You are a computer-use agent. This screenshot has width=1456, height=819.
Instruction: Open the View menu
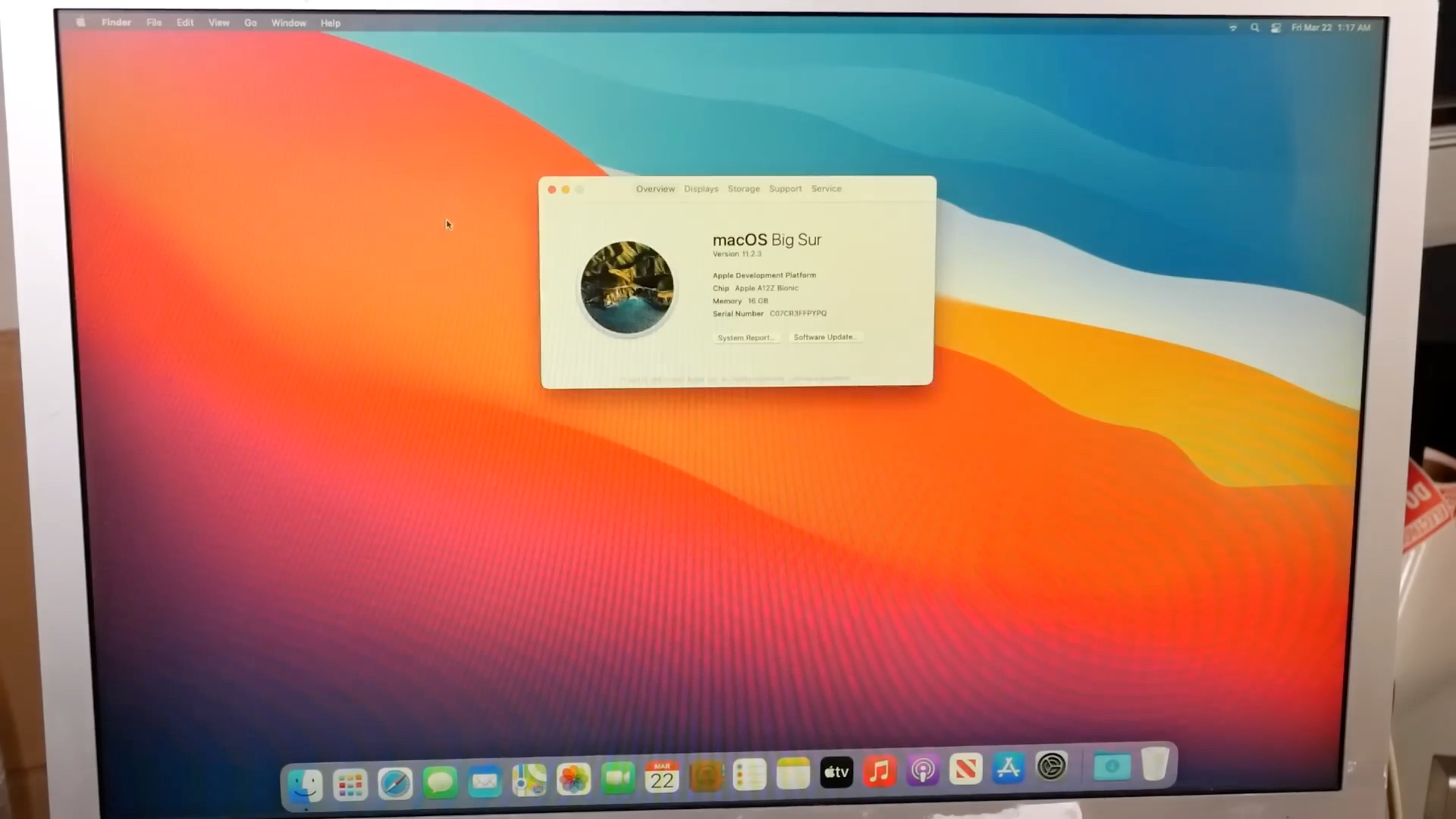(219, 23)
